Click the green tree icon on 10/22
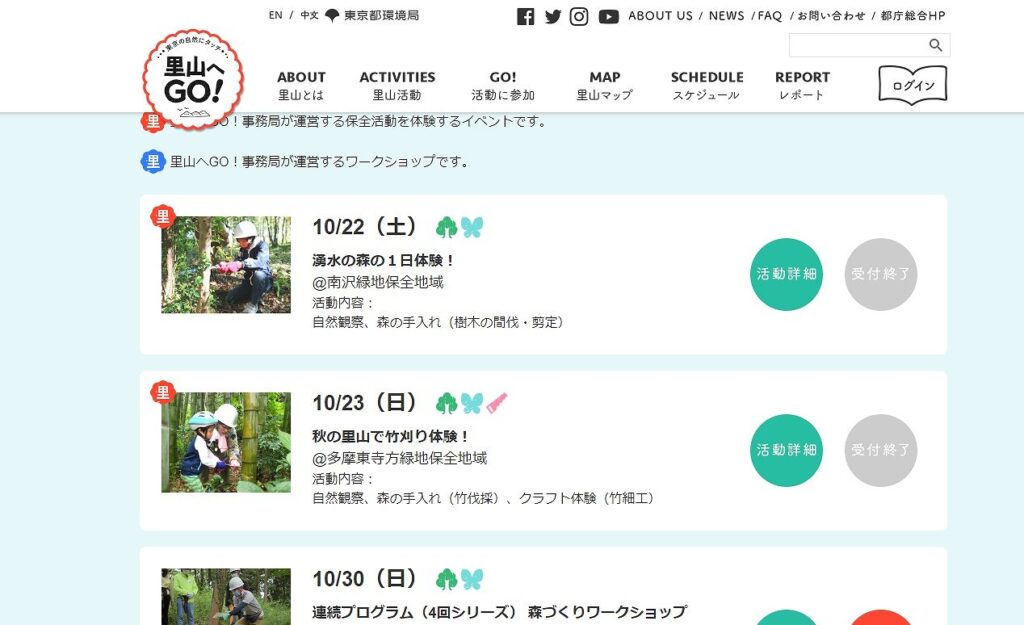This screenshot has height=625, width=1024. 447,227
